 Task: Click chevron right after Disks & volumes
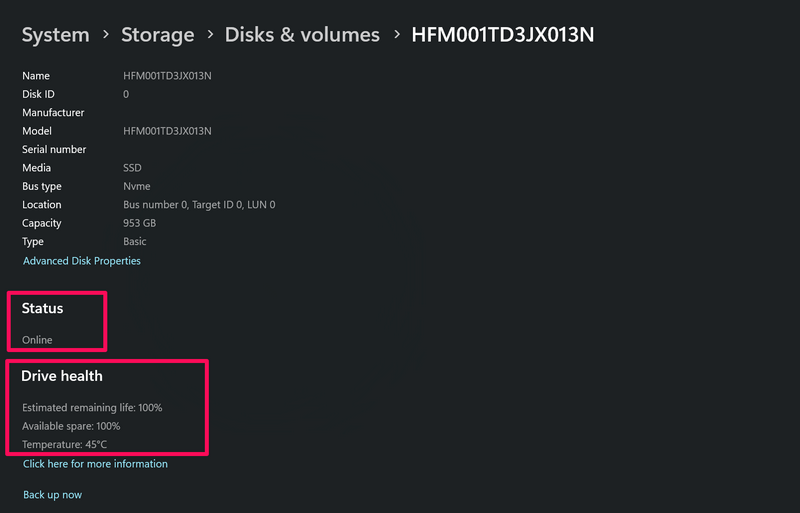[x=396, y=36]
